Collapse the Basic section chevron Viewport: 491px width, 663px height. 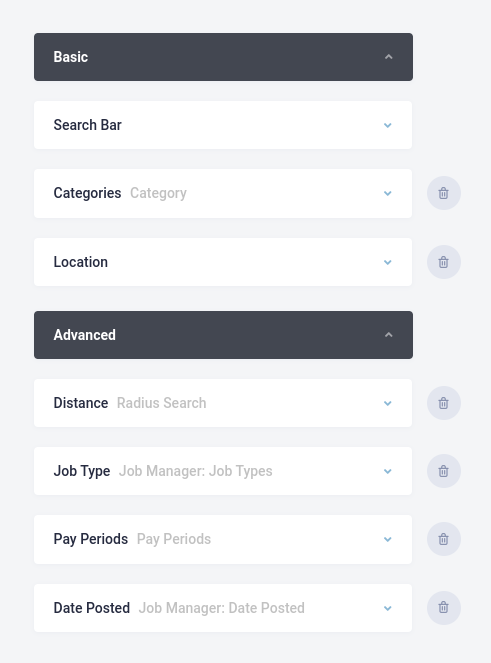click(389, 57)
